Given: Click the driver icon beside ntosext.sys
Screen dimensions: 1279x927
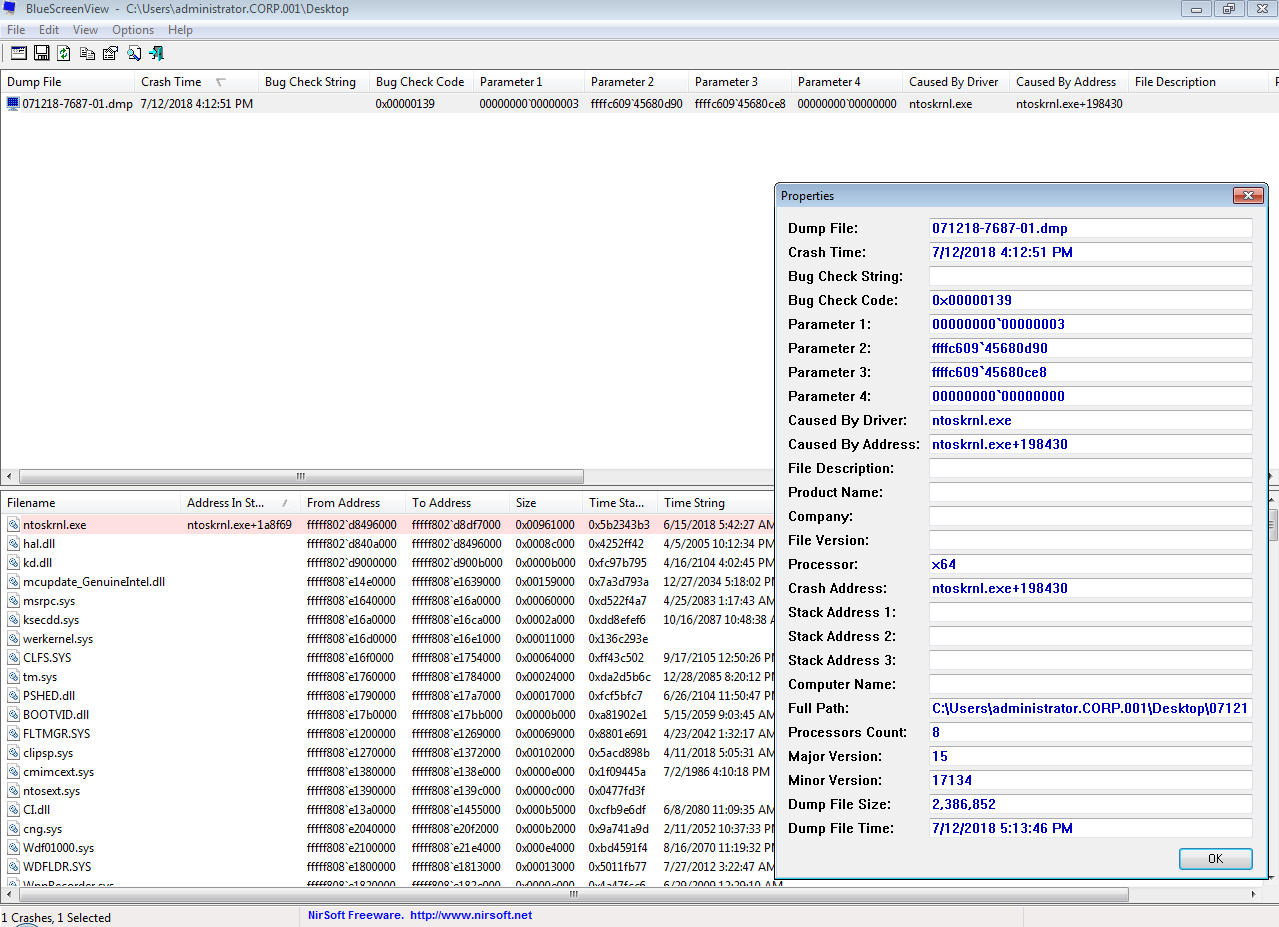Looking at the screenshot, I should 13,791.
